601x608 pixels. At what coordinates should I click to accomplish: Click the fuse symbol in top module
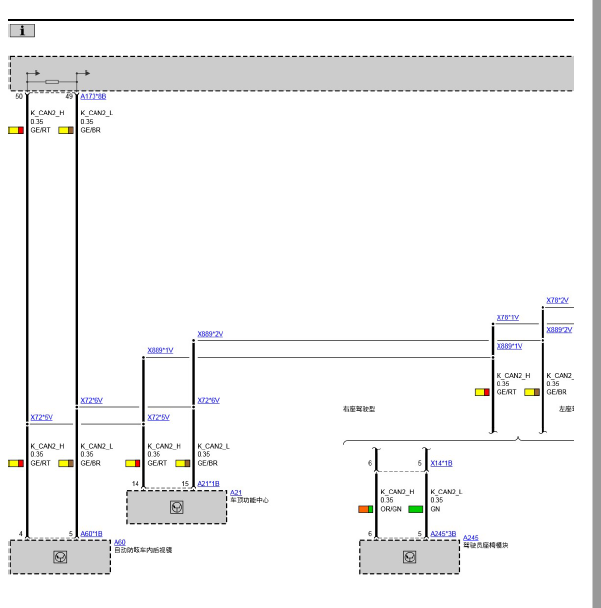[52, 82]
